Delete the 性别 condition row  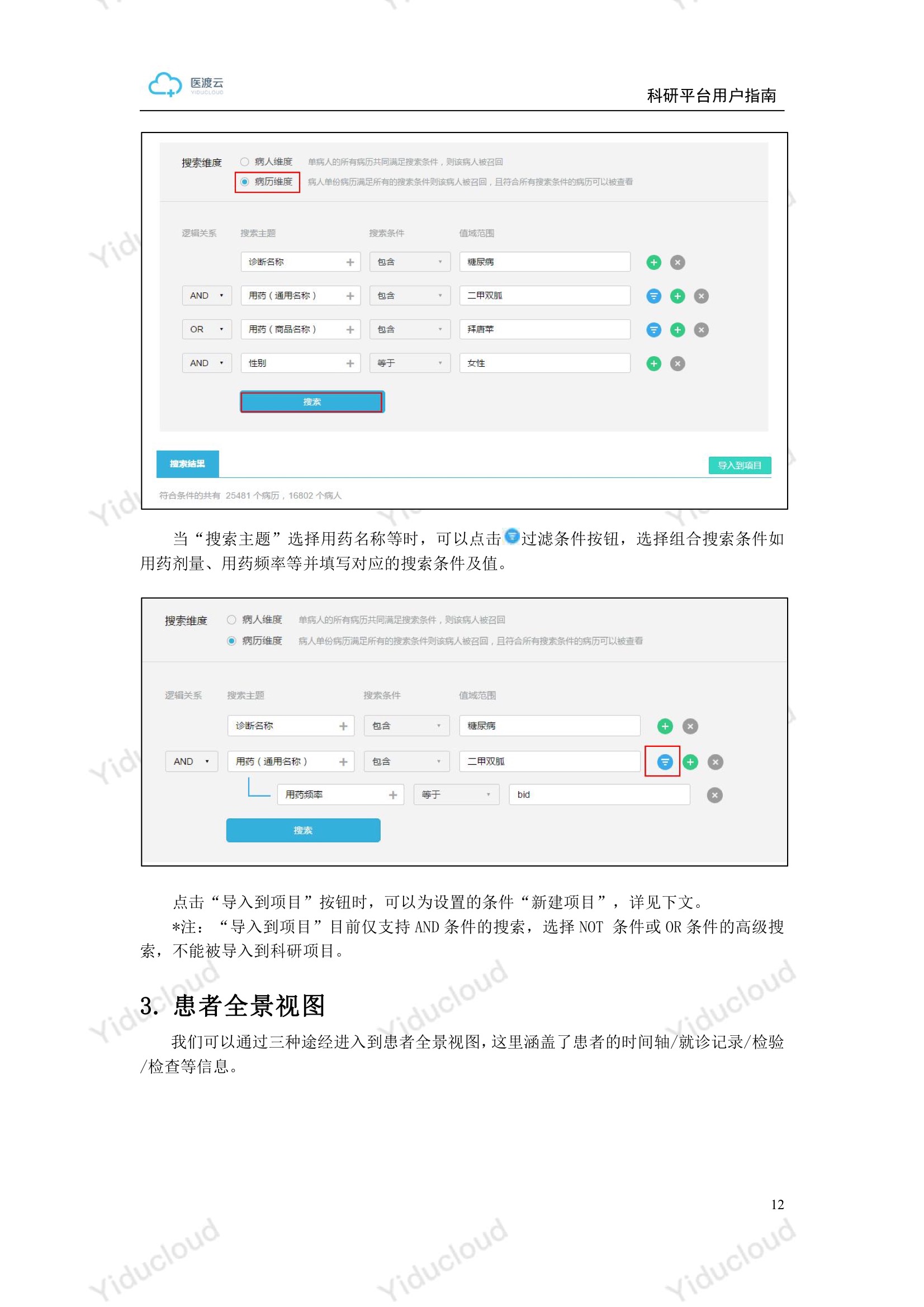(x=677, y=363)
